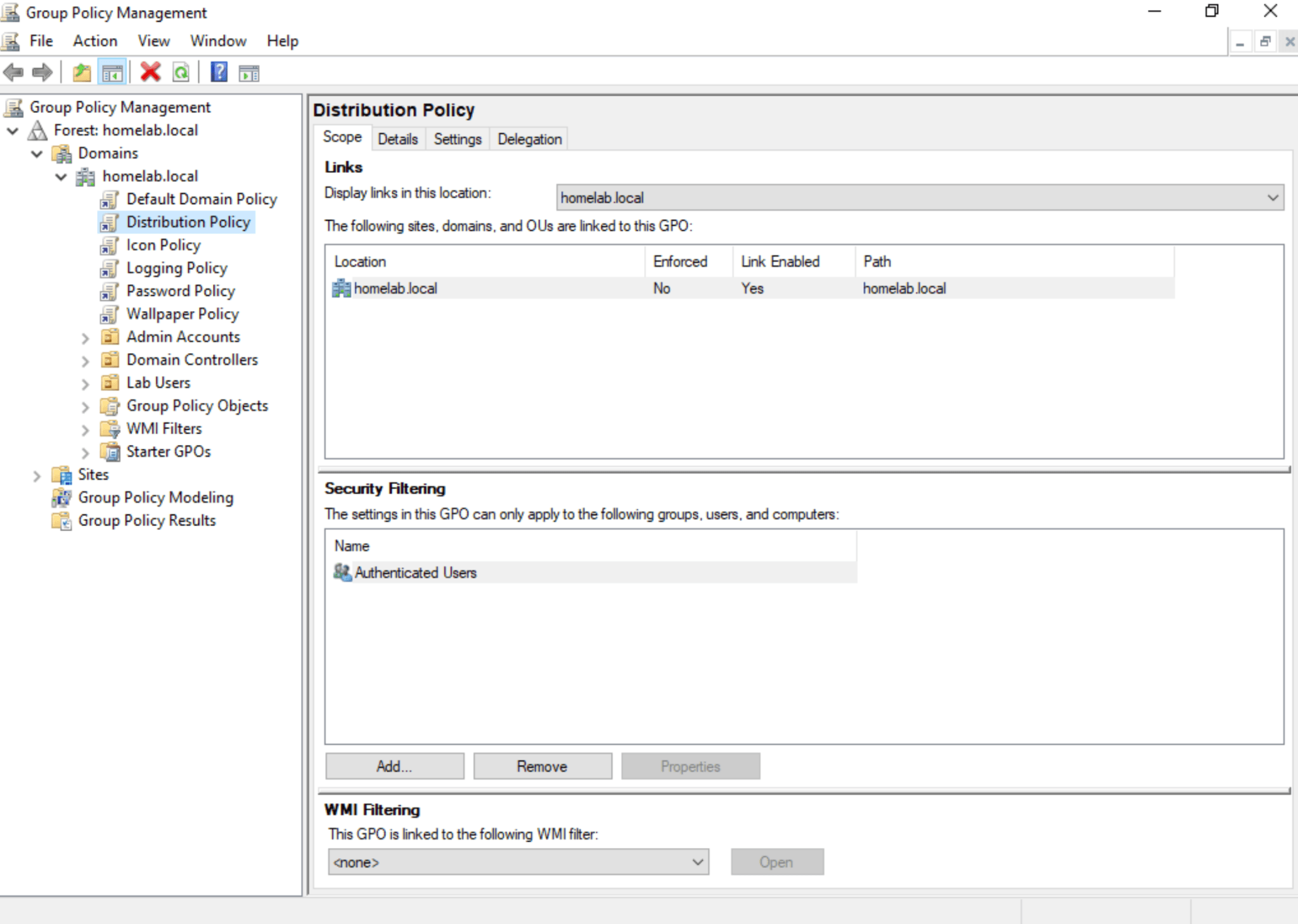This screenshot has height=924, width=1298.
Task: Click the Path column header
Action: [1015, 262]
